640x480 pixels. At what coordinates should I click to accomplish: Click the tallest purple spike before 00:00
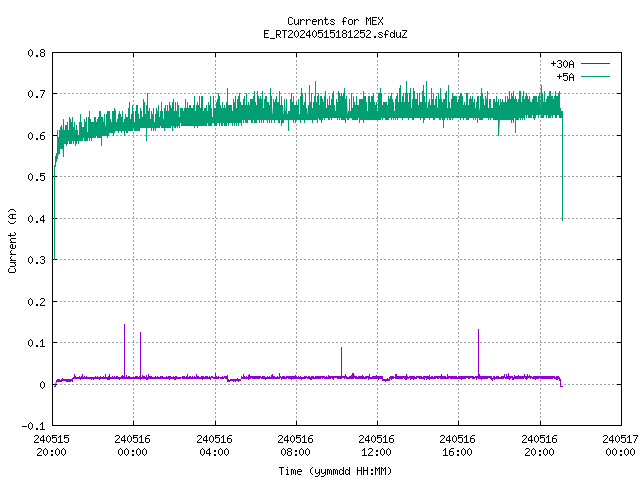coord(124,350)
